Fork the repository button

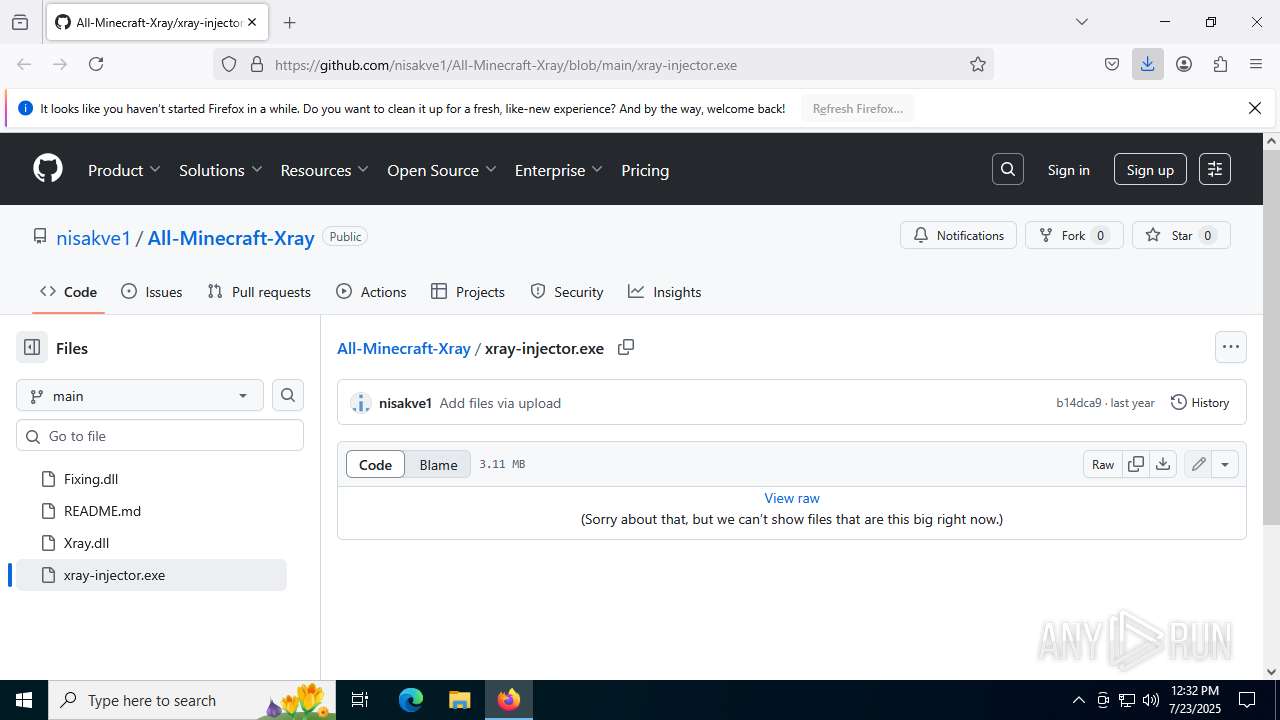[1074, 235]
